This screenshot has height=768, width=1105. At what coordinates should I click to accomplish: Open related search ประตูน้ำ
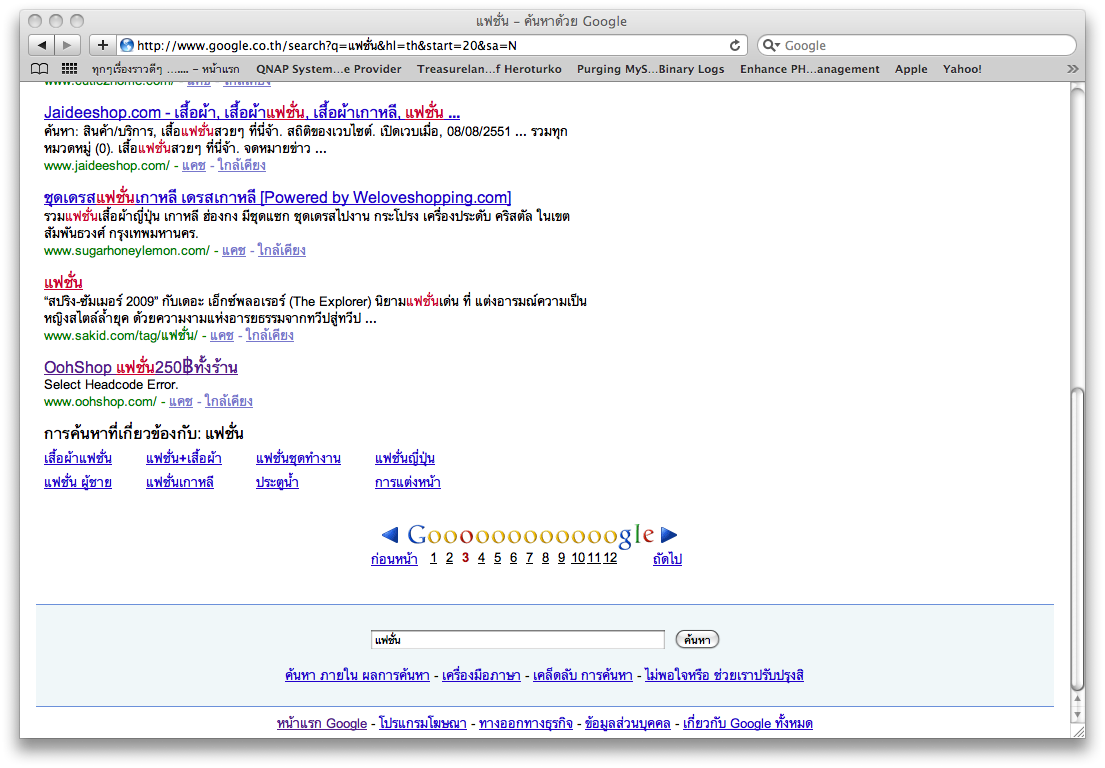tap(277, 483)
